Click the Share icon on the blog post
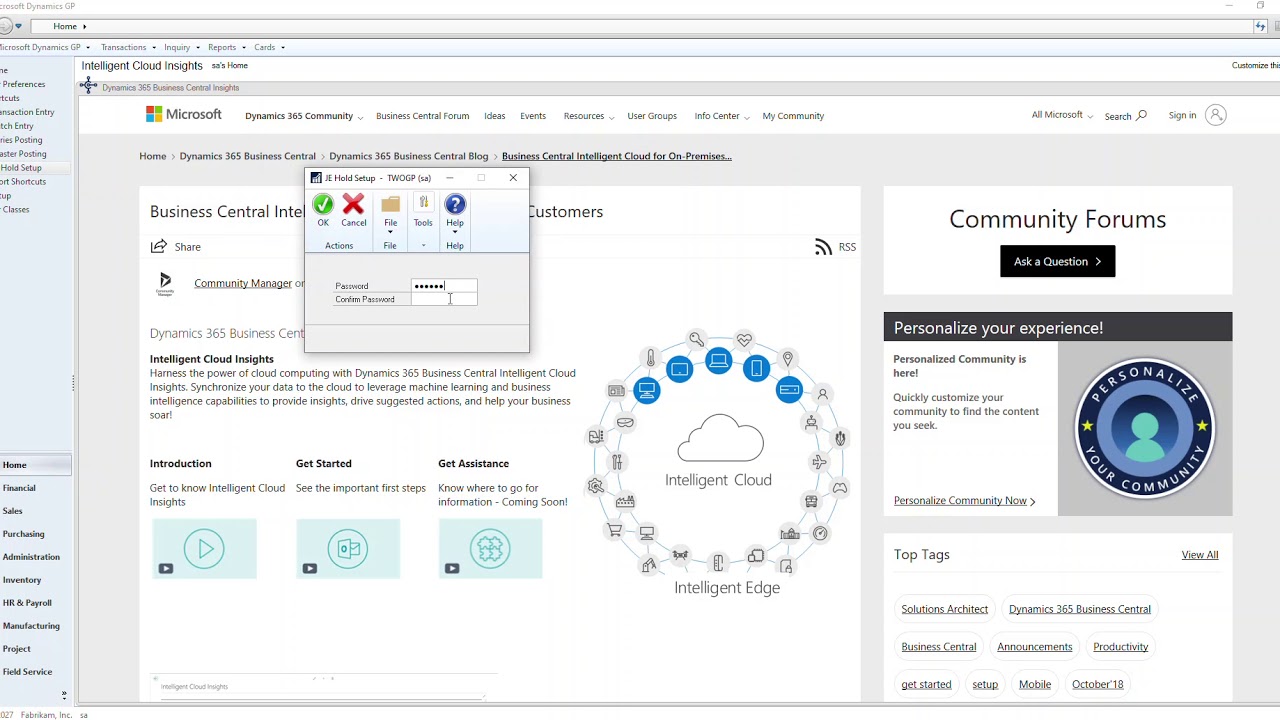 click(159, 246)
